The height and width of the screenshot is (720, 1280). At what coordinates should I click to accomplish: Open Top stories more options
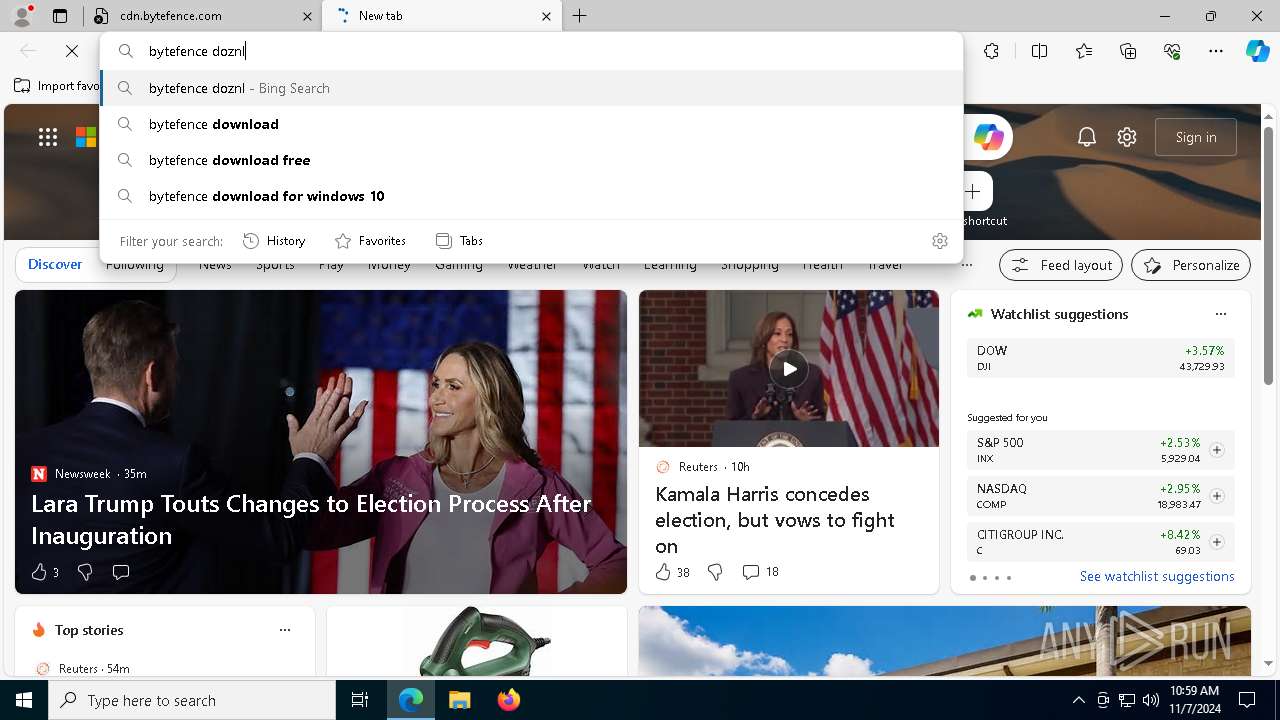285,630
